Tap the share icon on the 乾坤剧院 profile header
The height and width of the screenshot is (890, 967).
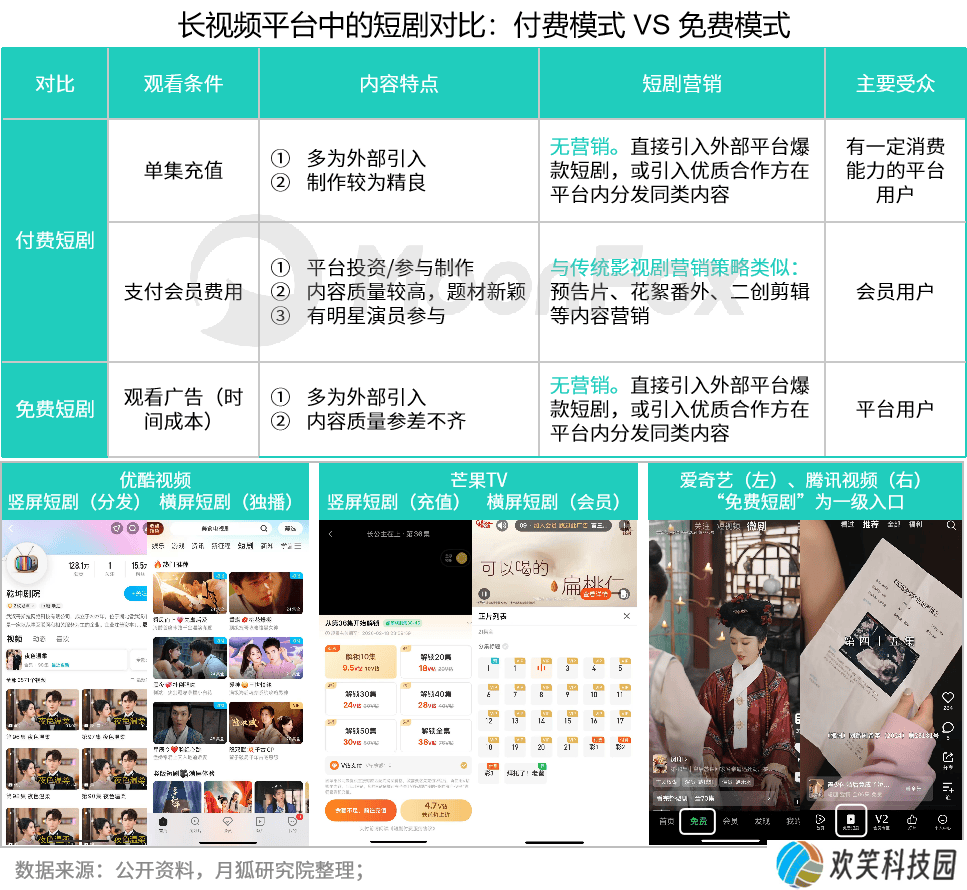point(117,529)
